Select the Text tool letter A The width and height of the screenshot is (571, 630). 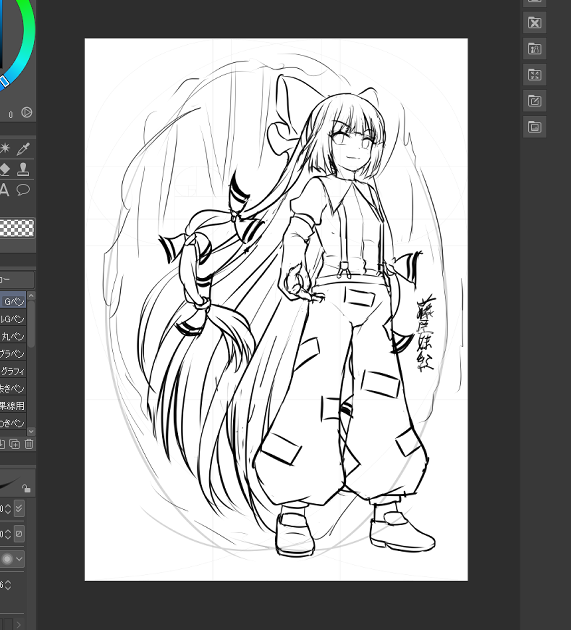(x=4, y=189)
